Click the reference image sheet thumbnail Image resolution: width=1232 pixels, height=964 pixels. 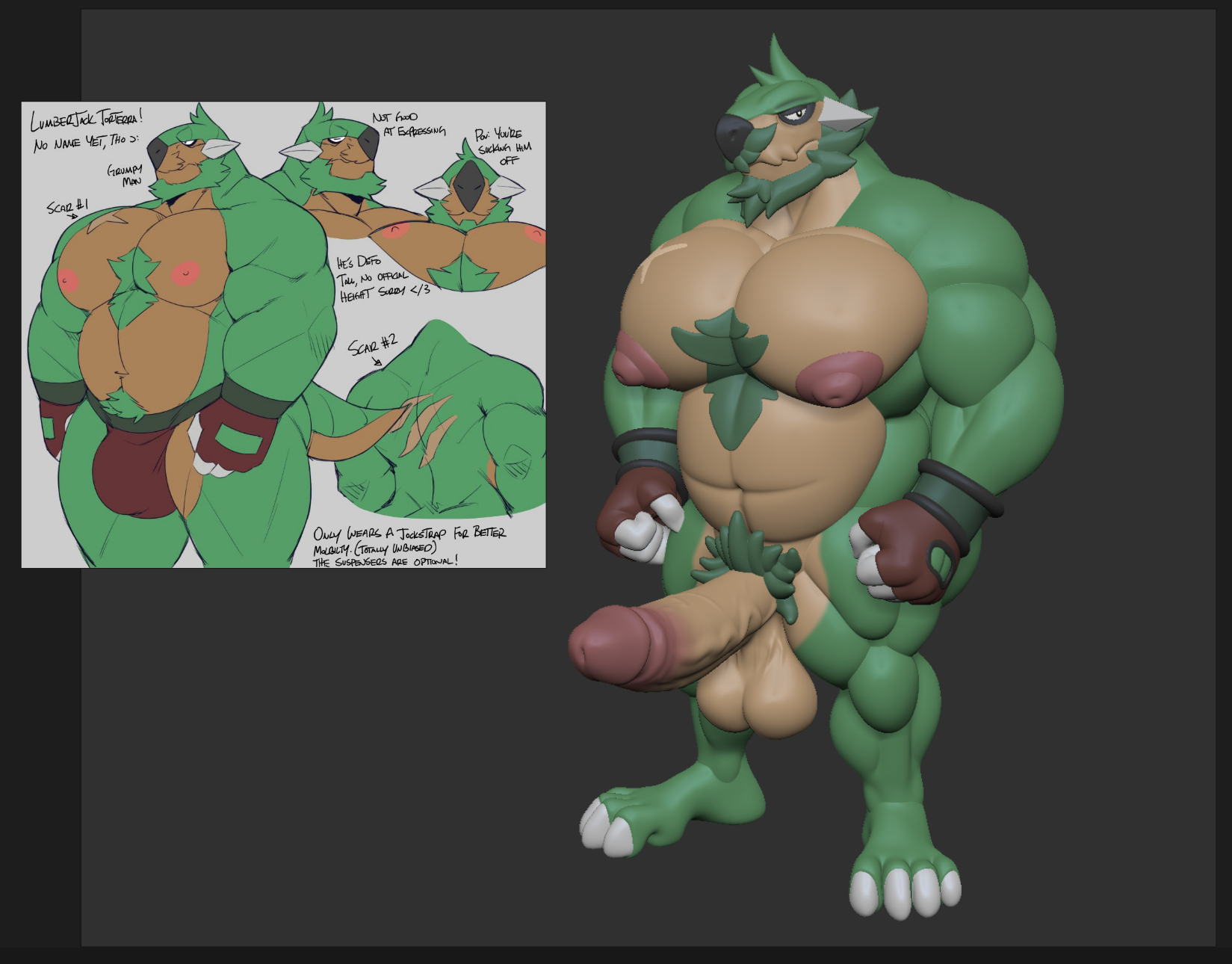point(283,334)
